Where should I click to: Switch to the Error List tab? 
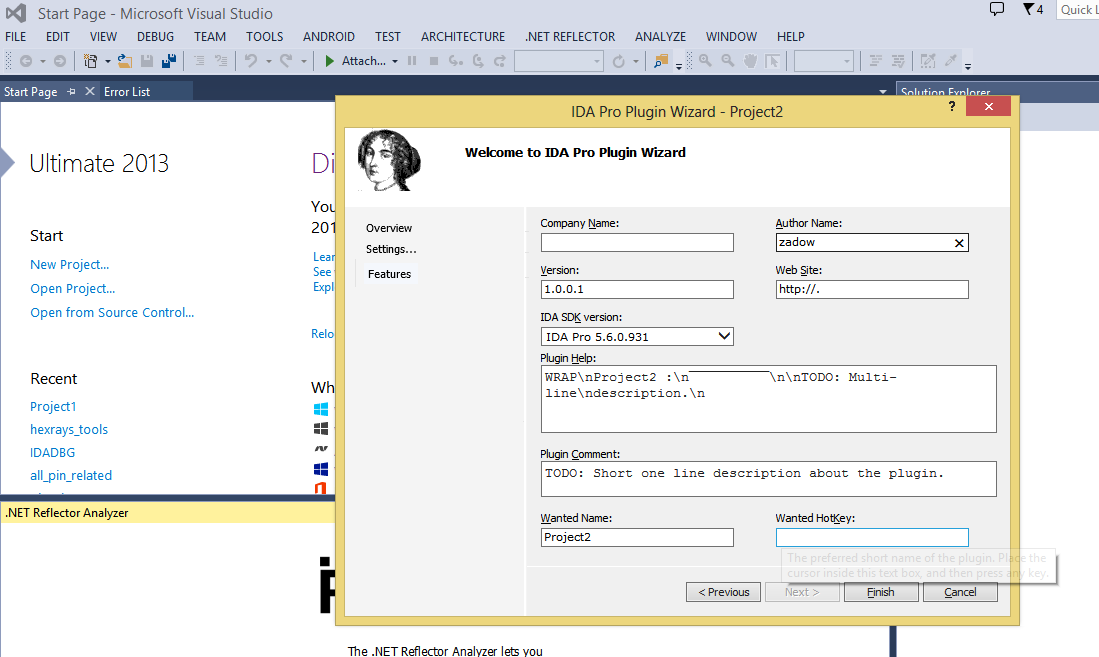point(127,92)
